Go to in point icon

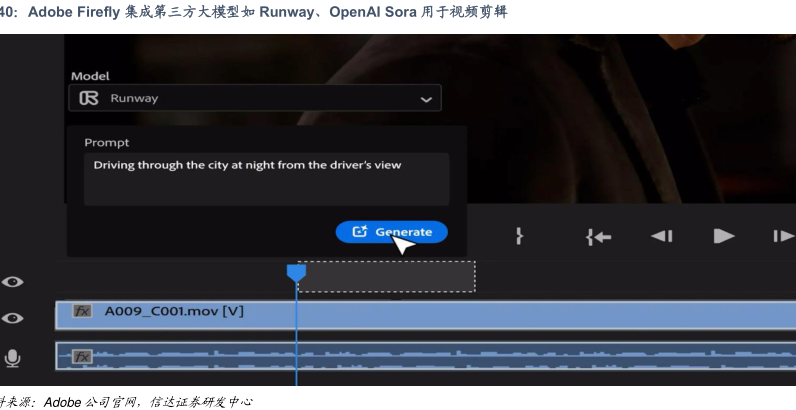pos(598,236)
